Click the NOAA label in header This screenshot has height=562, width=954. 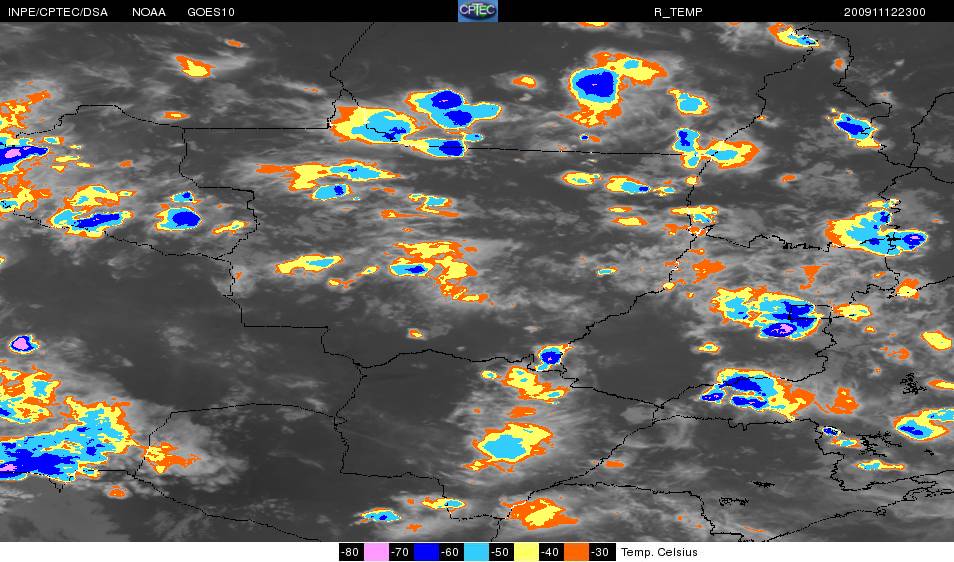pyautogui.click(x=148, y=12)
